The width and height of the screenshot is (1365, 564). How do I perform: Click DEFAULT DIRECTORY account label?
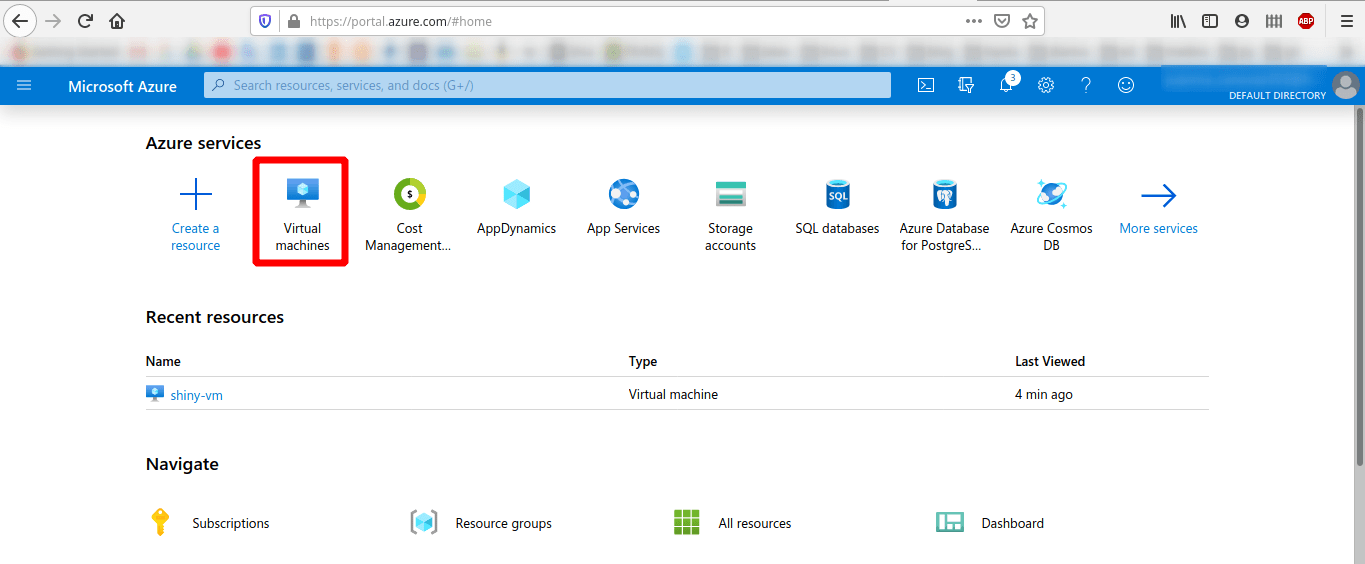[1277, 96]
